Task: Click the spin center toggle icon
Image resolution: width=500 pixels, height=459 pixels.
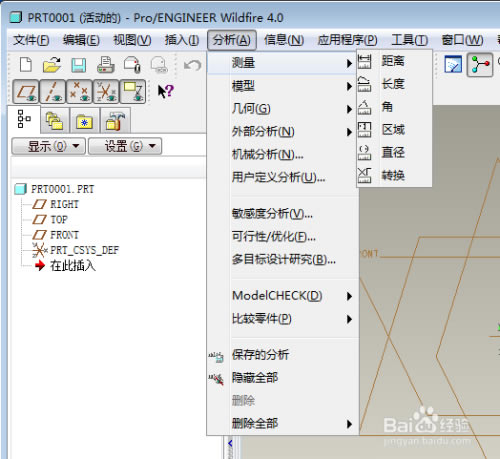Action: (x=480, y=65)
